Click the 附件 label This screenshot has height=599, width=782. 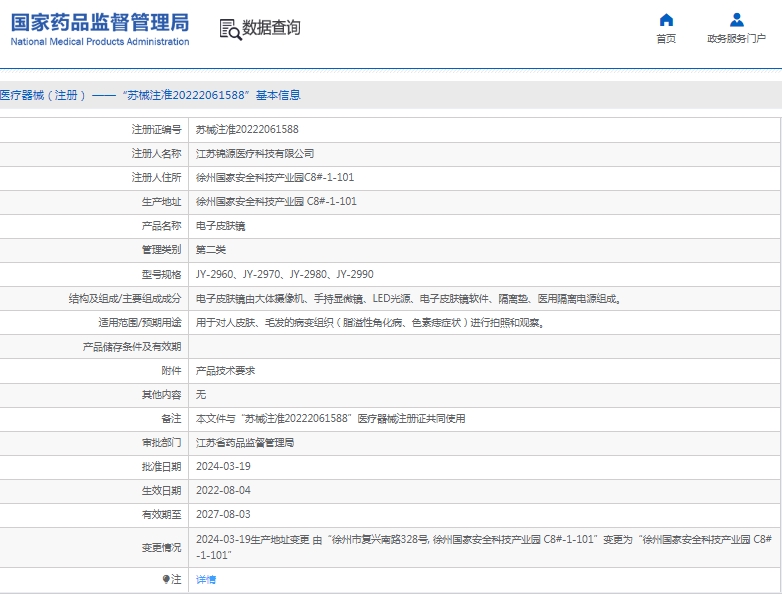click(171, 371)
